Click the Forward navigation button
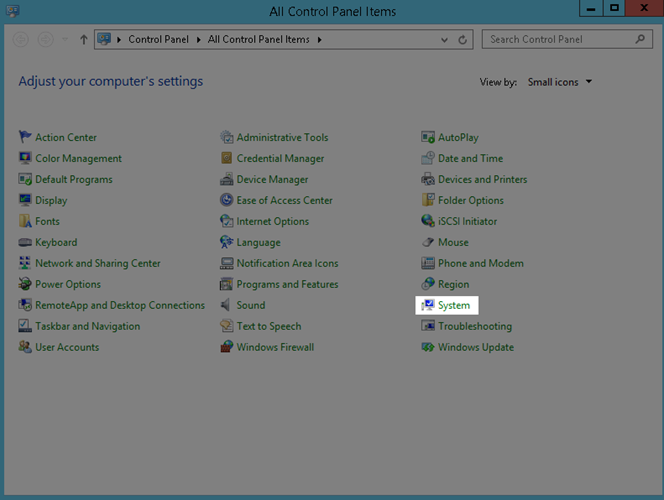The width and height of the screenshot is (664, 500). 46,39
